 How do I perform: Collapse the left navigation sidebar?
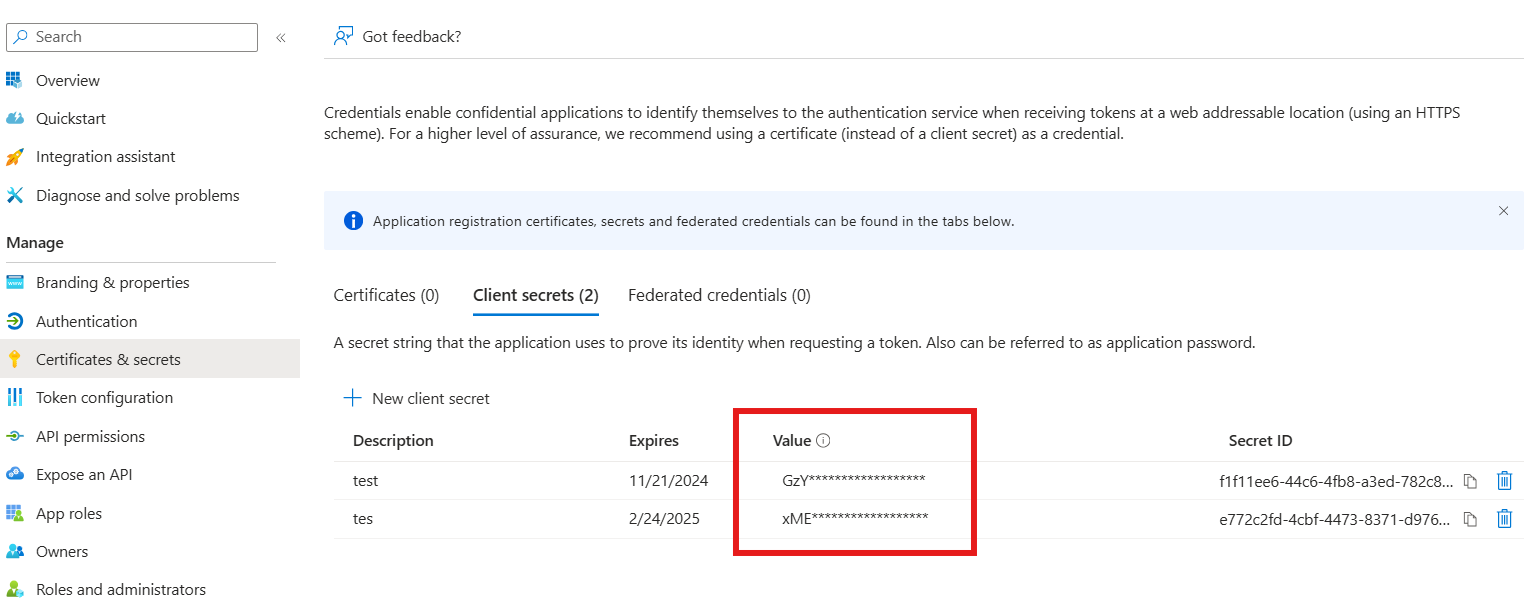[280, 36]
